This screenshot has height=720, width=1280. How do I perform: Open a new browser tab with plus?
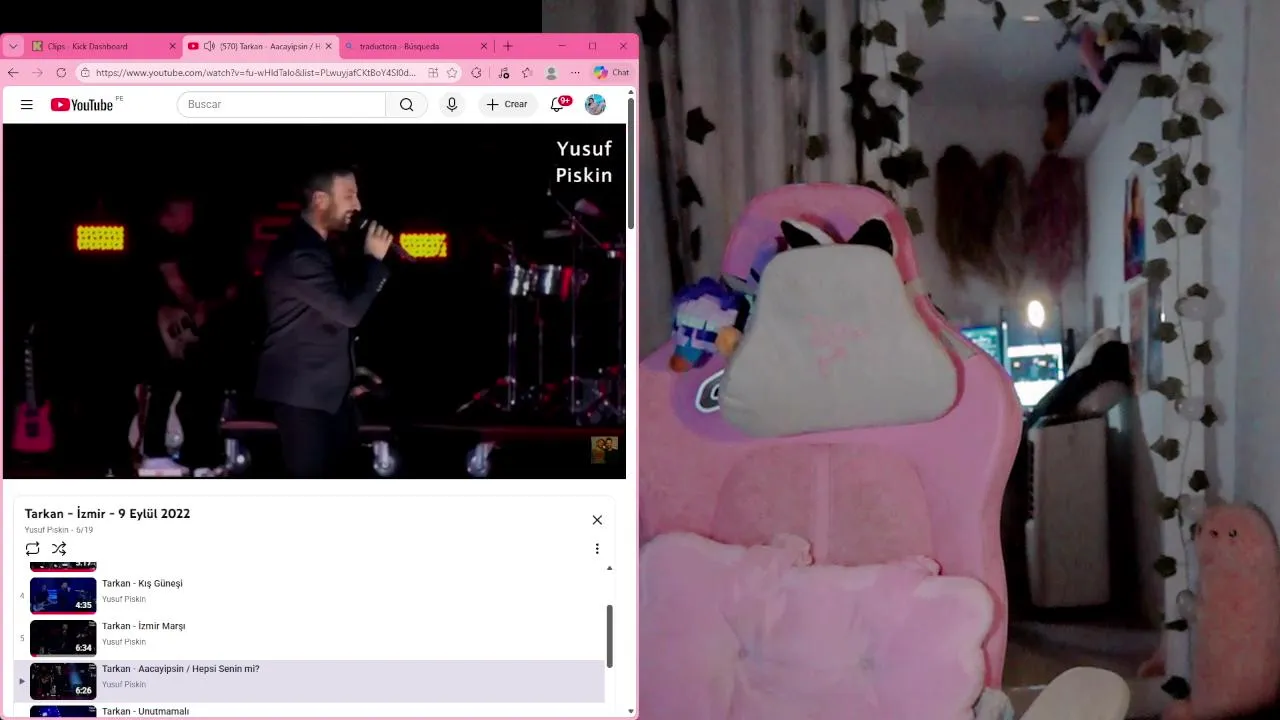click(508, 46)
